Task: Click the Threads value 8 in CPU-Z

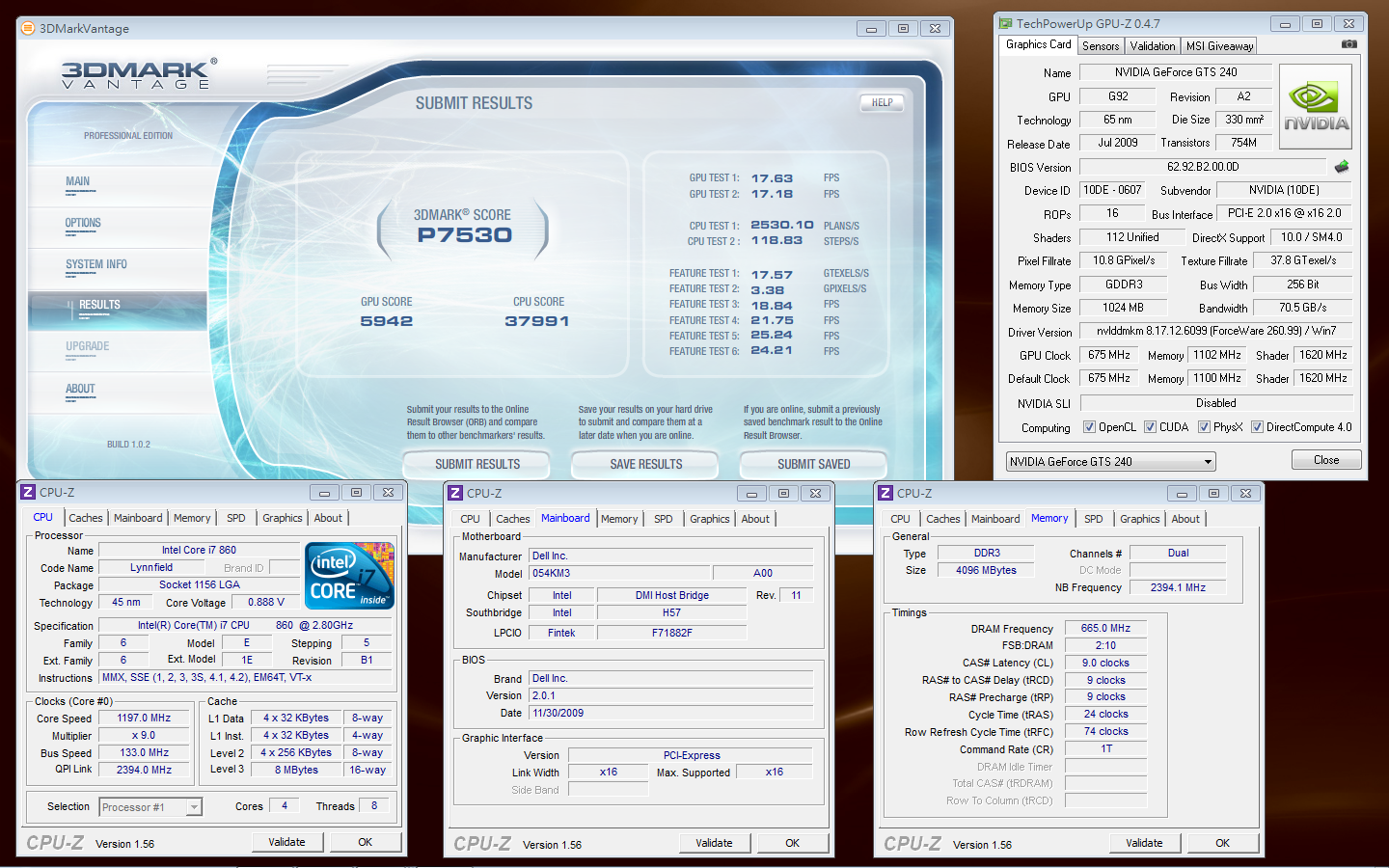Action: pos(374,806)
